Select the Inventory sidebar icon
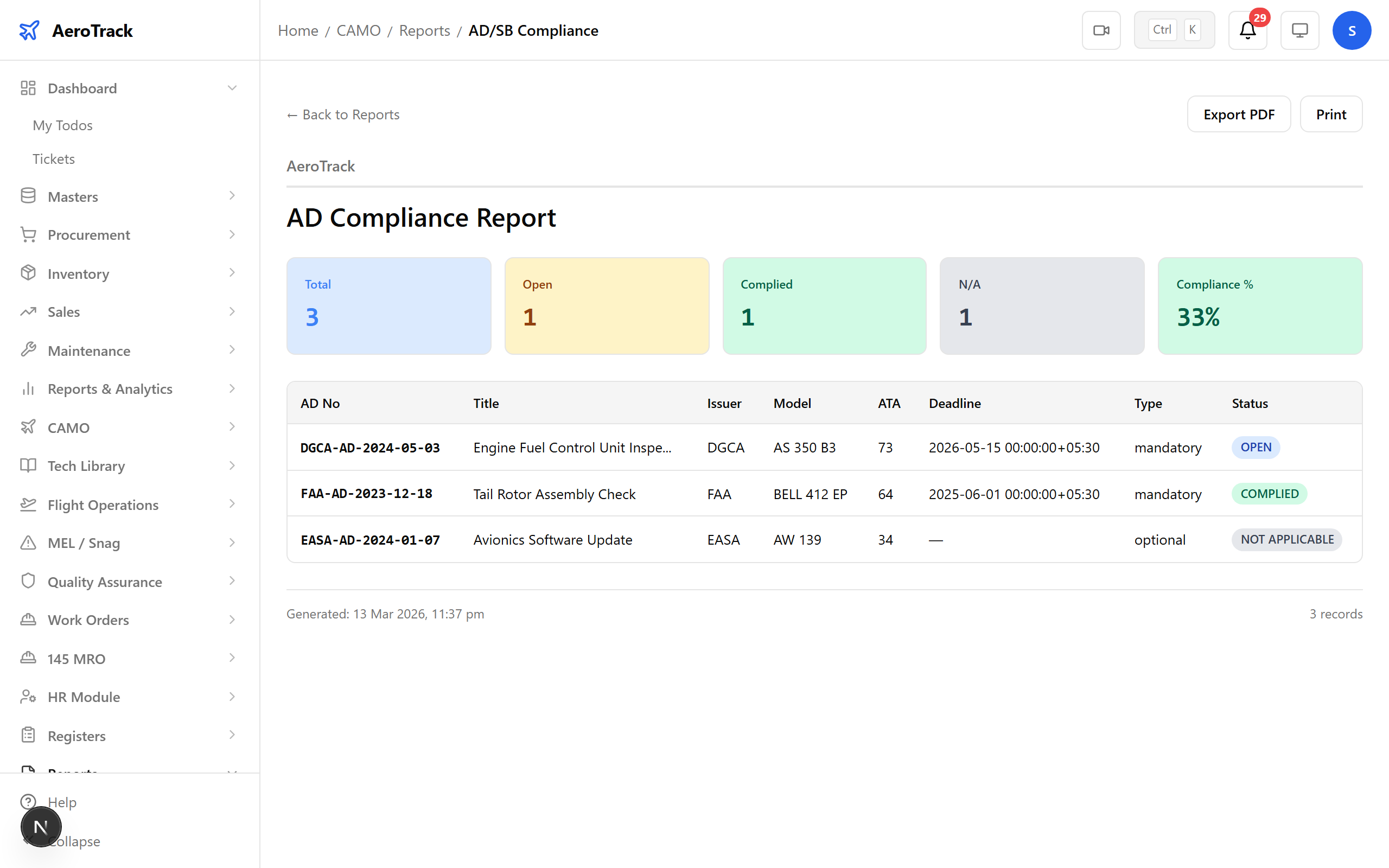The width and height of the screenshot is (1389, 868). [x=28, y=273]
